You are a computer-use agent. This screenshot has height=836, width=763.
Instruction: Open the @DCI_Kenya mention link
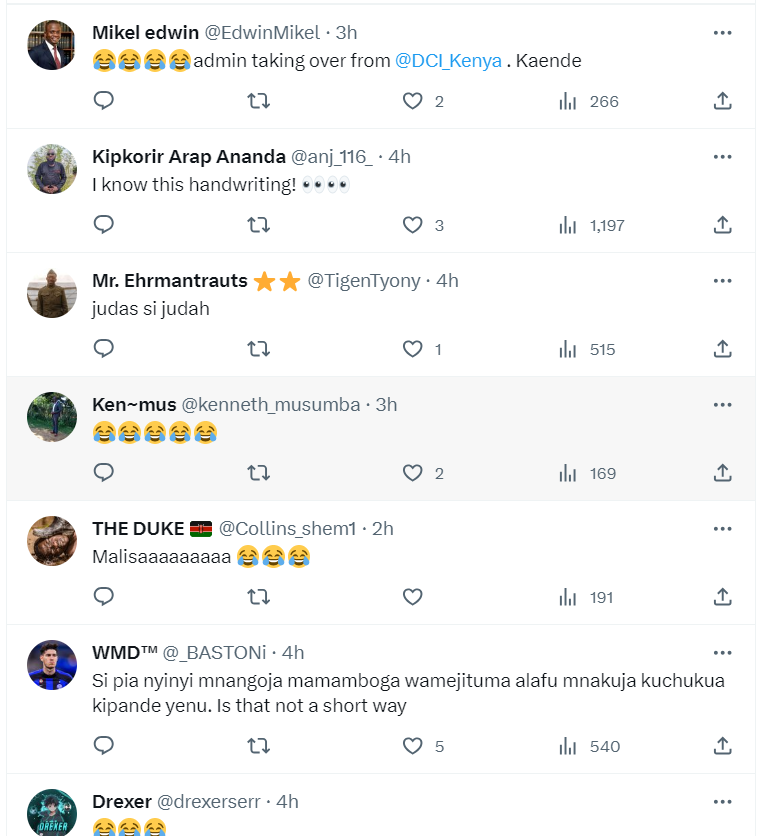point(449,61)
